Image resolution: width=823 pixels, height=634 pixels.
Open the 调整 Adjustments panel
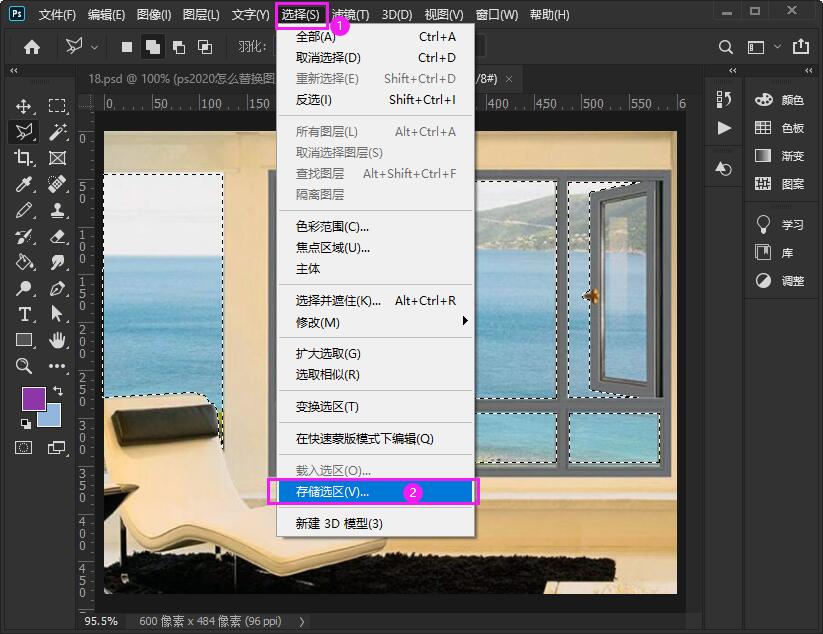click(780, 281)
